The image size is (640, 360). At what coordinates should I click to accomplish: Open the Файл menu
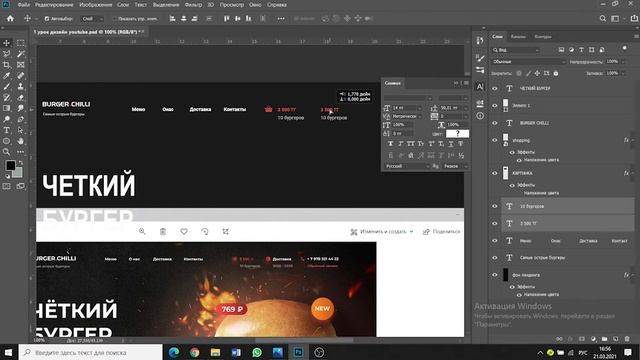(x=24, y=5)
